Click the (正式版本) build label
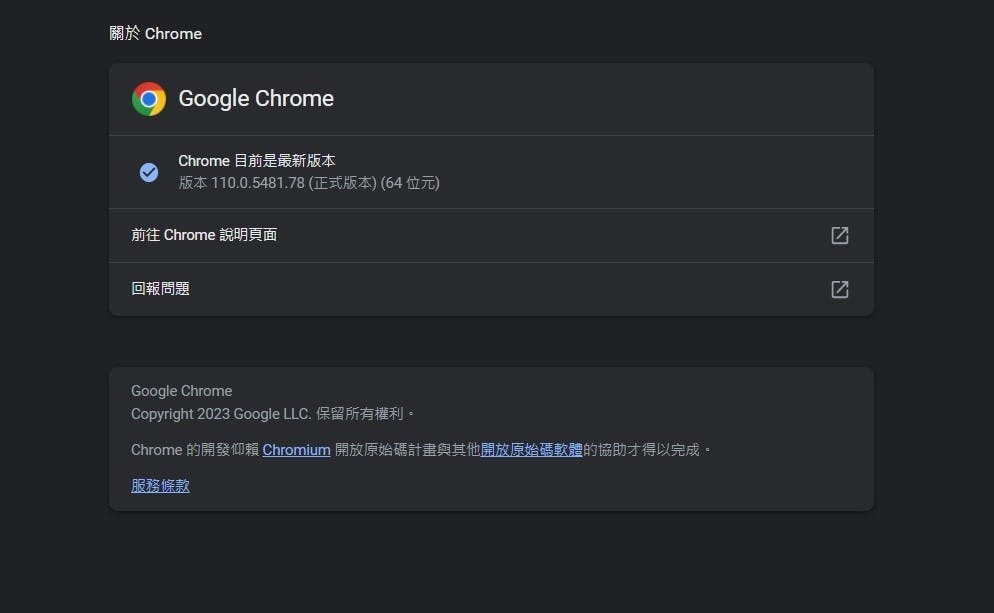The width and height of the screenshot is (994, 613). point(342,183)
